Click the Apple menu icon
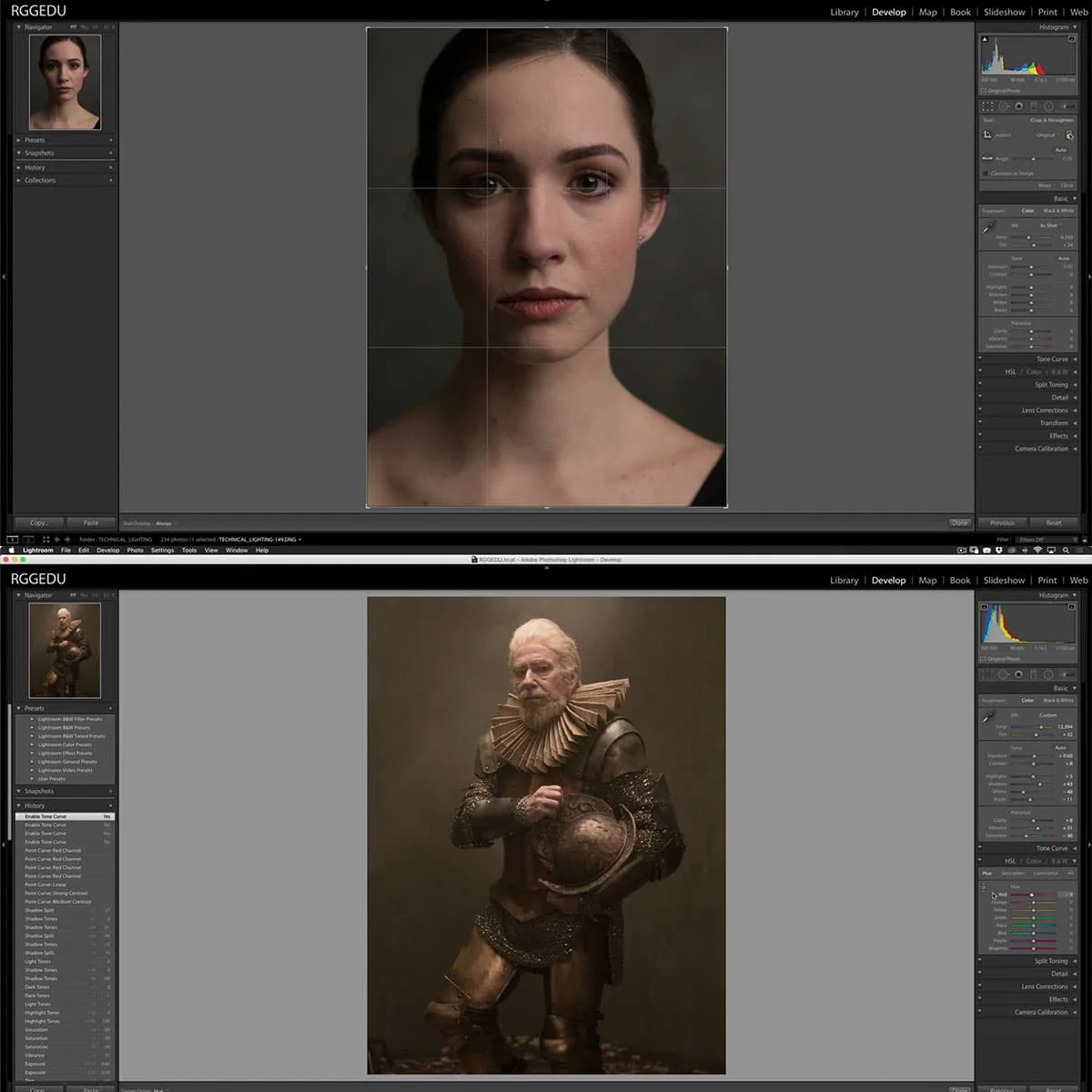1092x1092 pixels. tap(12, 550)
